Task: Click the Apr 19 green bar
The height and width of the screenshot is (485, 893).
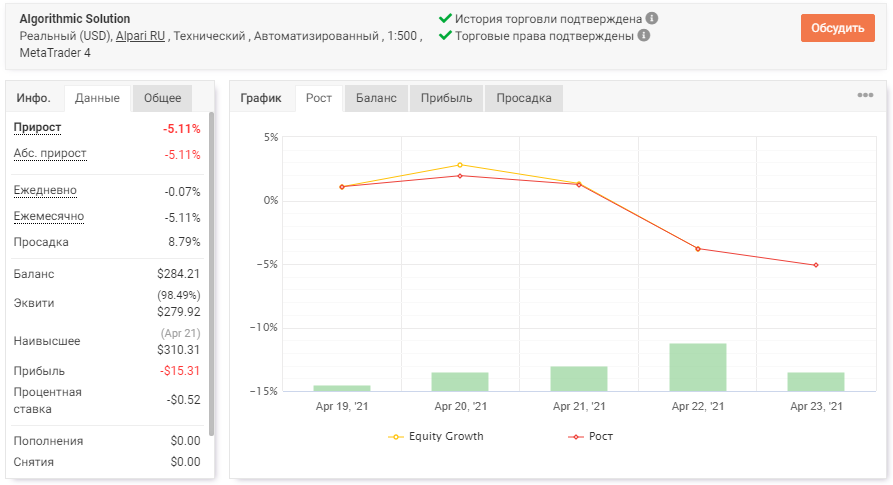Action: click(x=342, y=388)
